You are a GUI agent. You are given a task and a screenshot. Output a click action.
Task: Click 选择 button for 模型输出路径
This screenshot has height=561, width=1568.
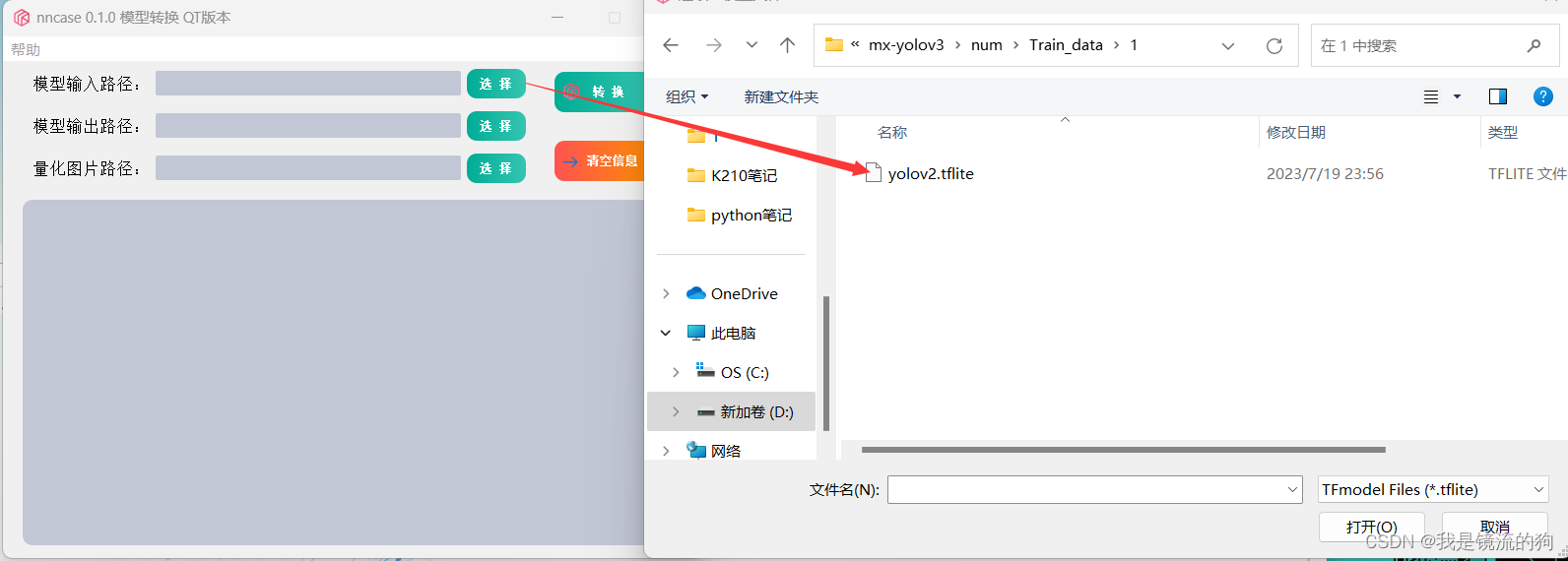click(x=496, y=126)
